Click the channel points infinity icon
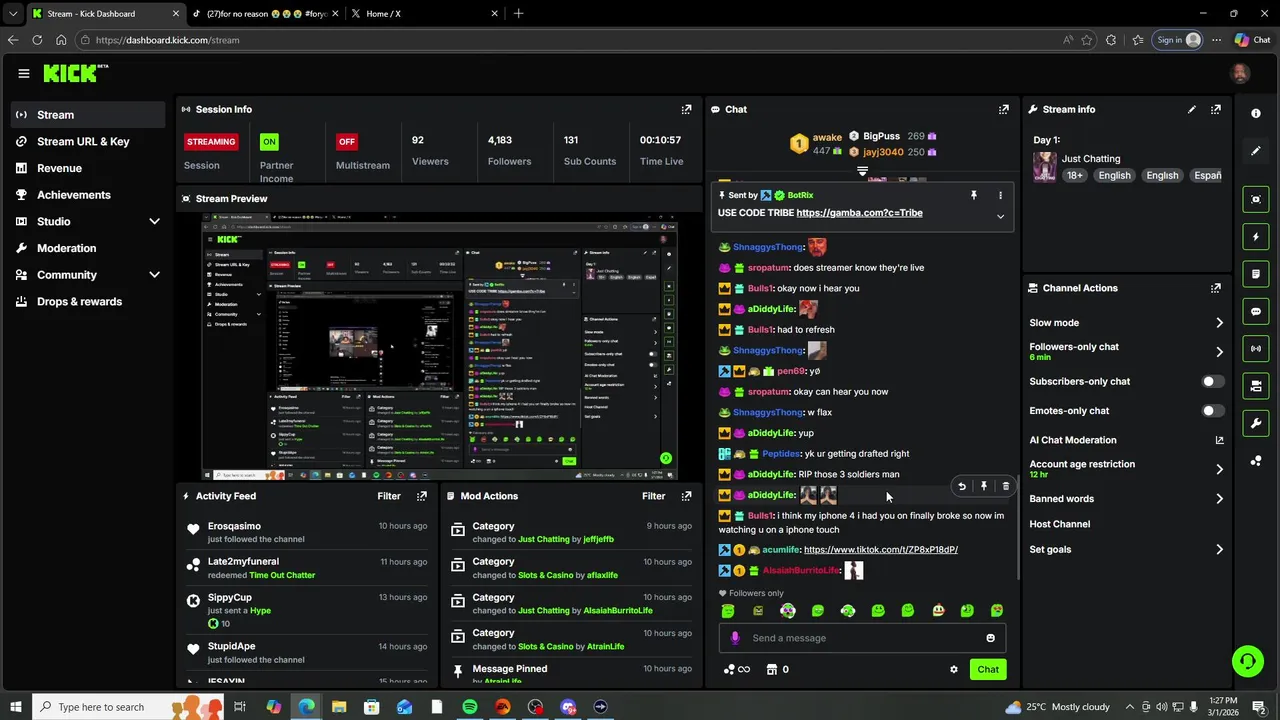Viewport: 1280px width, 720px height. (737, 669)
